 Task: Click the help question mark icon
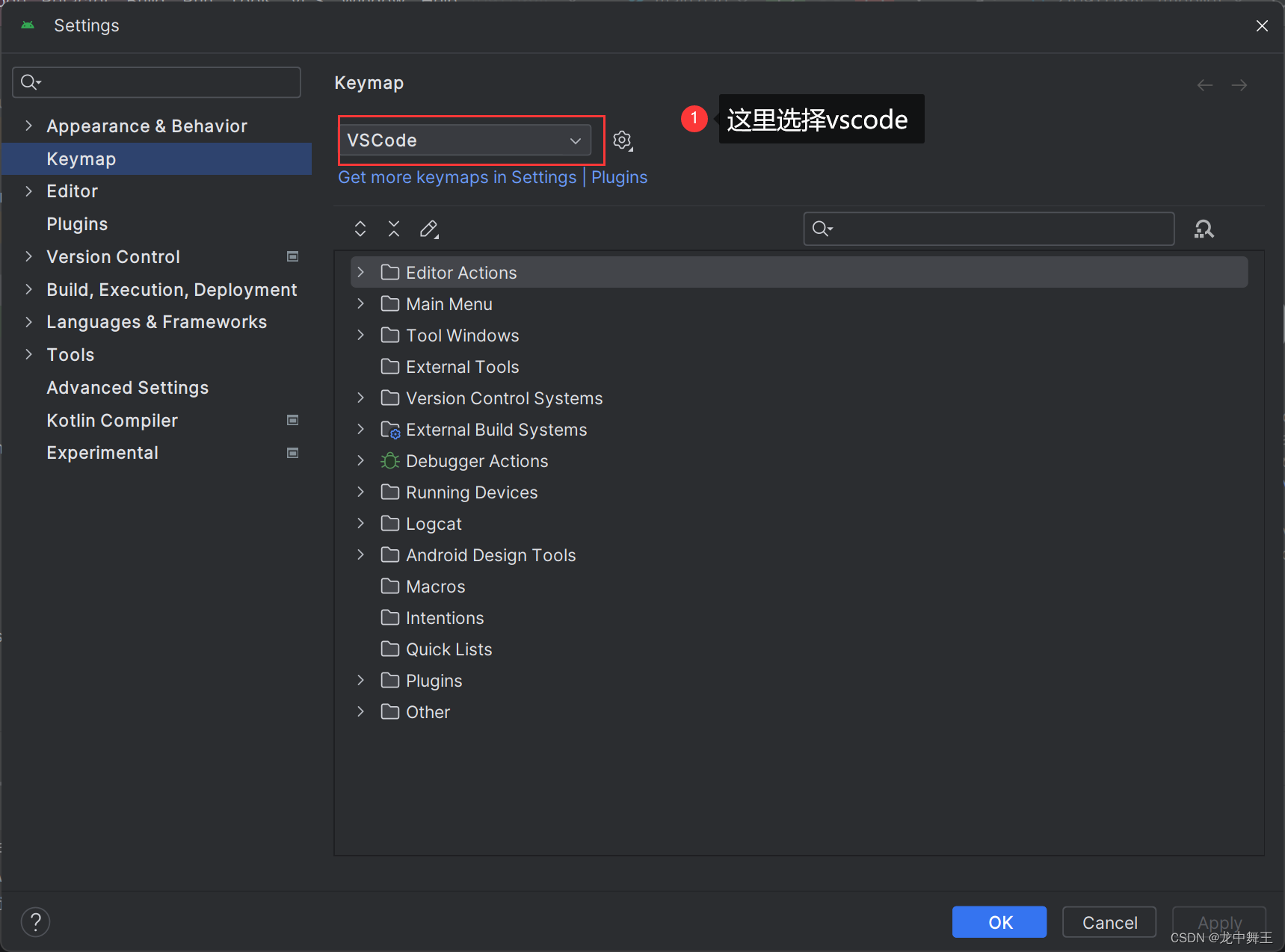point(35,922)
